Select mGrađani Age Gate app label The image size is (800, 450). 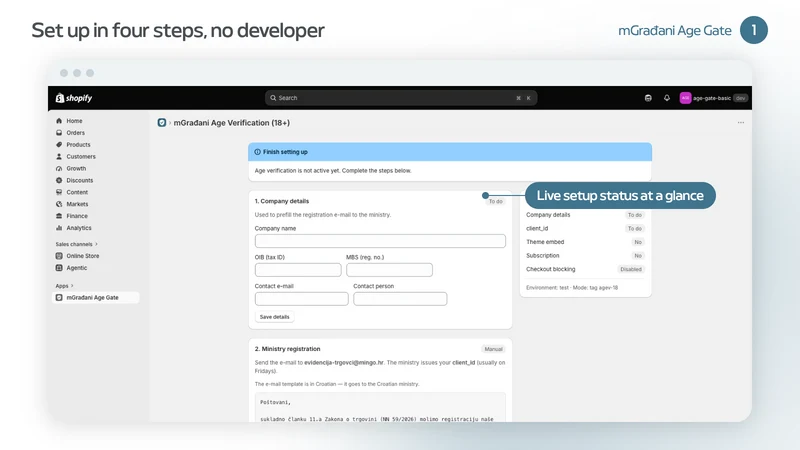(92, 297)
